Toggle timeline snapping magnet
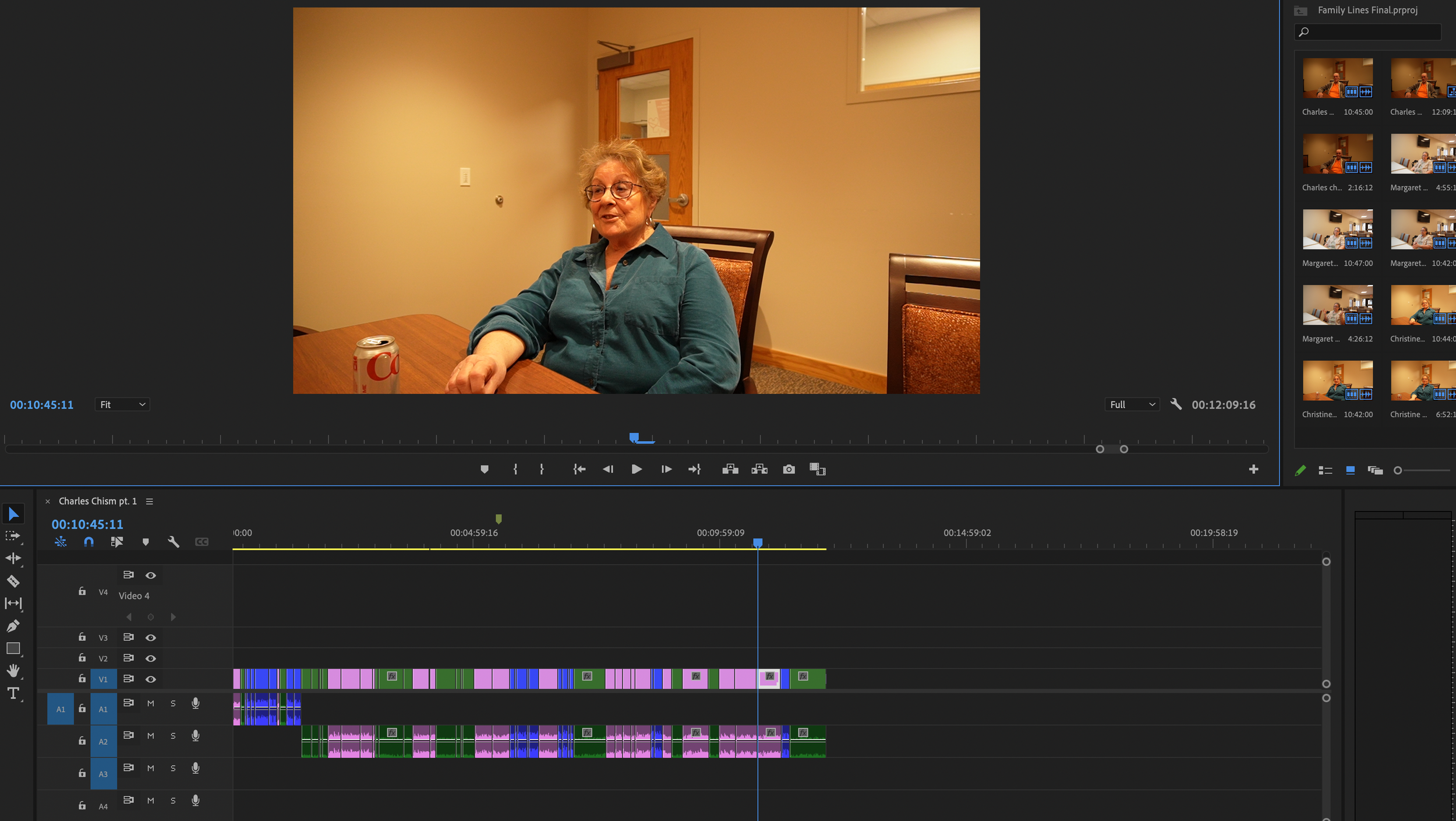1456x821 pixels. pyautogui.click(x=89, y=542)
